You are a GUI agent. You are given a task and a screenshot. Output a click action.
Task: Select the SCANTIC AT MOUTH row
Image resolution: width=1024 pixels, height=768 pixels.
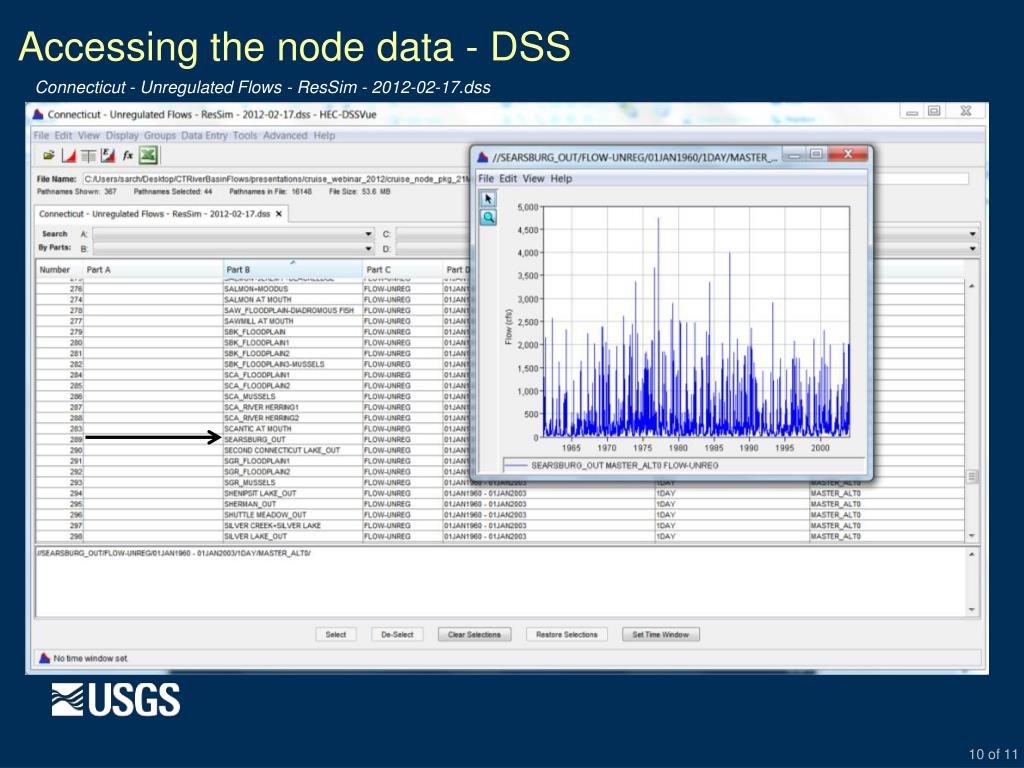pos(500,428)
